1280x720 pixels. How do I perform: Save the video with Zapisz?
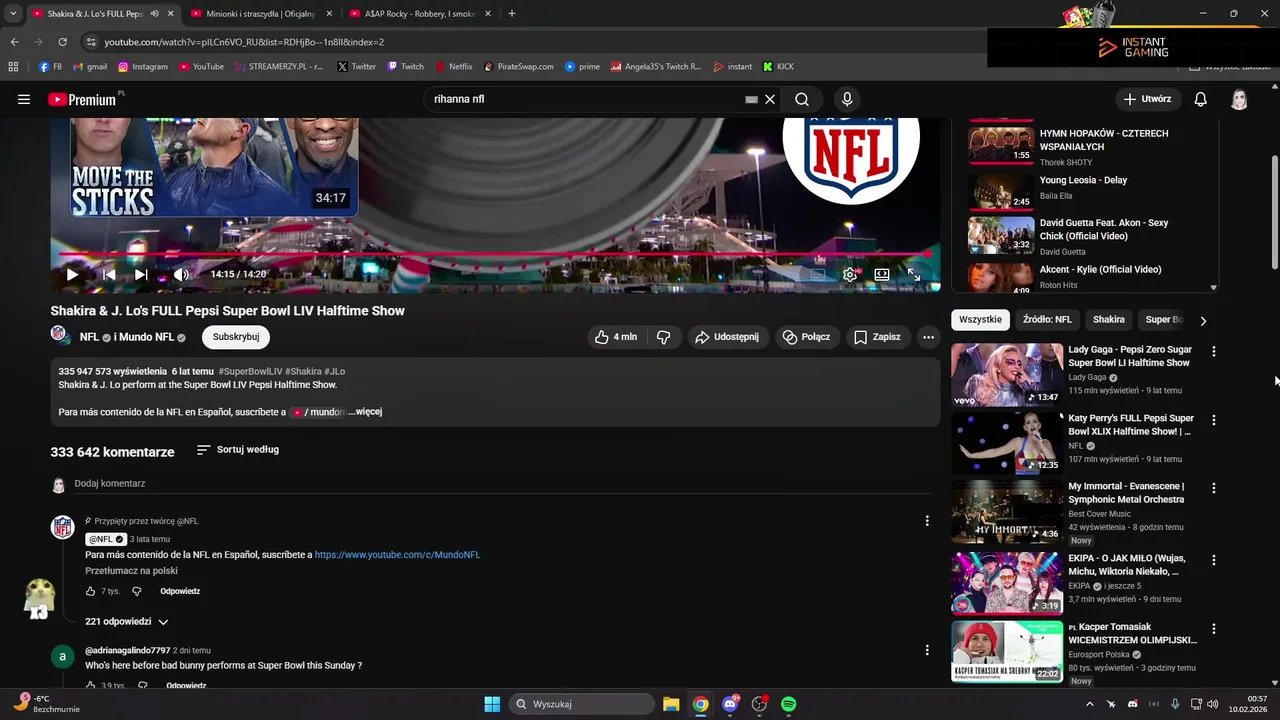(x=877, y=337)
